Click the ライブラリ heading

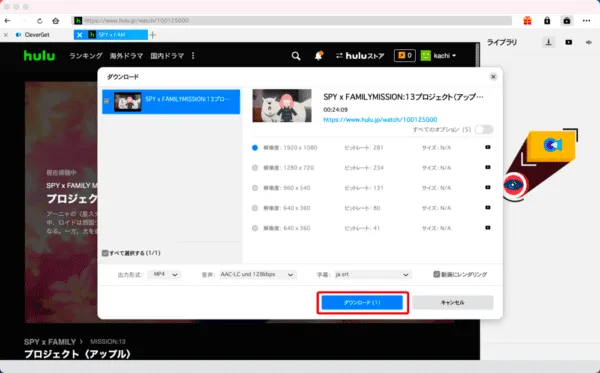[x=502, y=42]
